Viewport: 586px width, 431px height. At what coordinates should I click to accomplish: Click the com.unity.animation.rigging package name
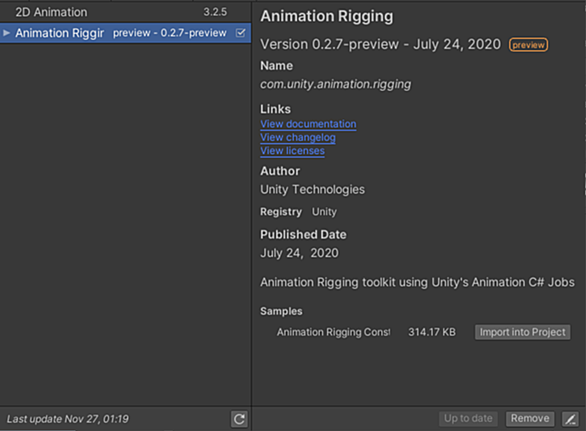click(336, 84)
